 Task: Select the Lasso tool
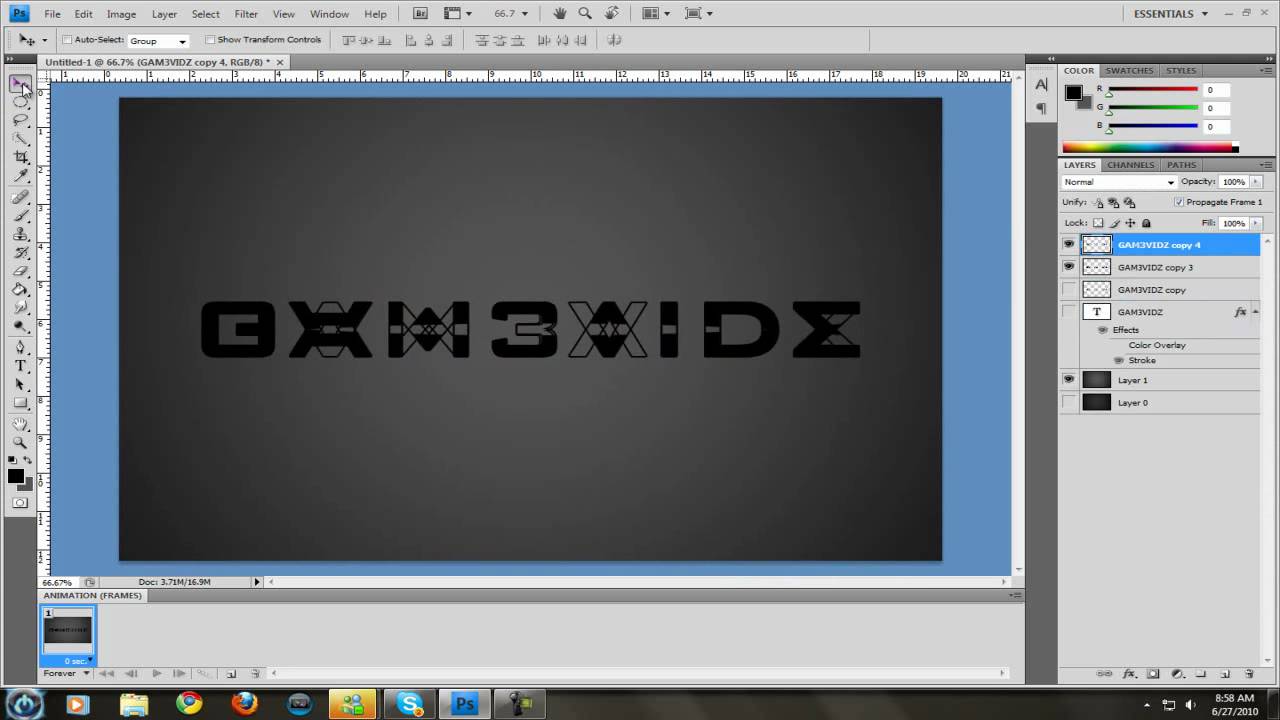coord(20,120)
